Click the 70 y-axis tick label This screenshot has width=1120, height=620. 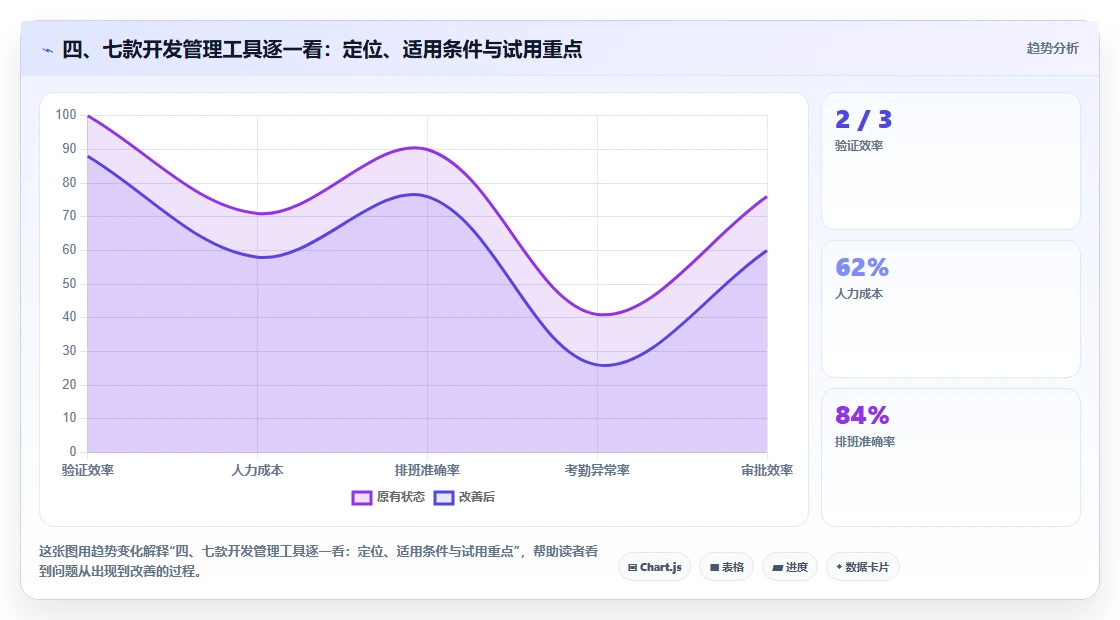click(69, 216)
